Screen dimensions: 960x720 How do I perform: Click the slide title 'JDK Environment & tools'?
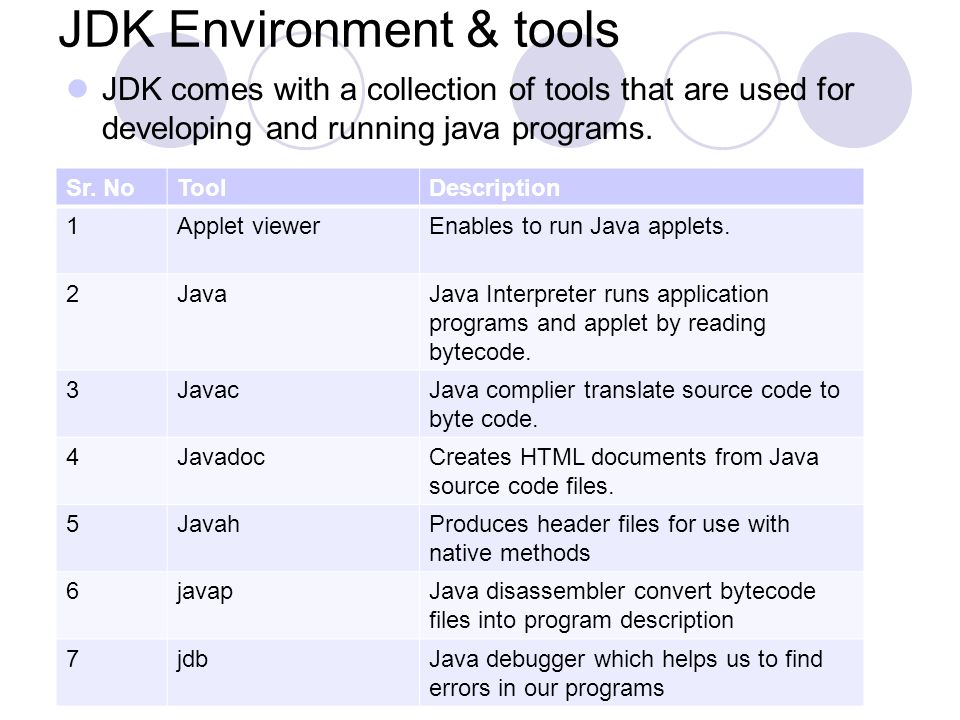tap(339, 29)
